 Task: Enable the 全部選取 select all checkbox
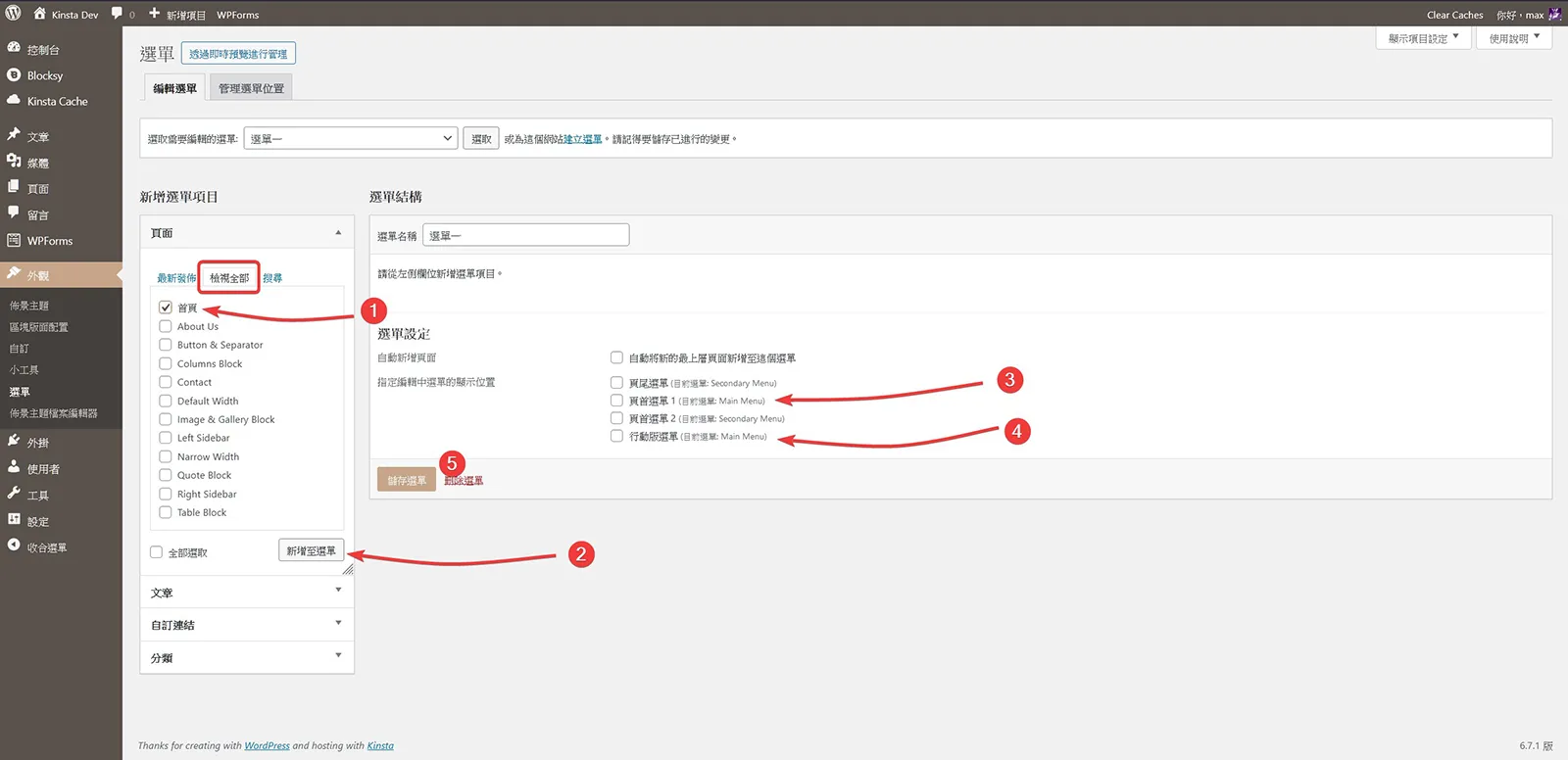pyautogui.click(x=156, y=552)
